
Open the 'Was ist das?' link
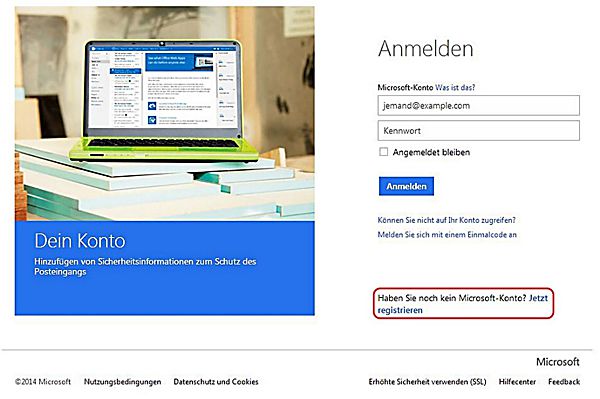455,87
